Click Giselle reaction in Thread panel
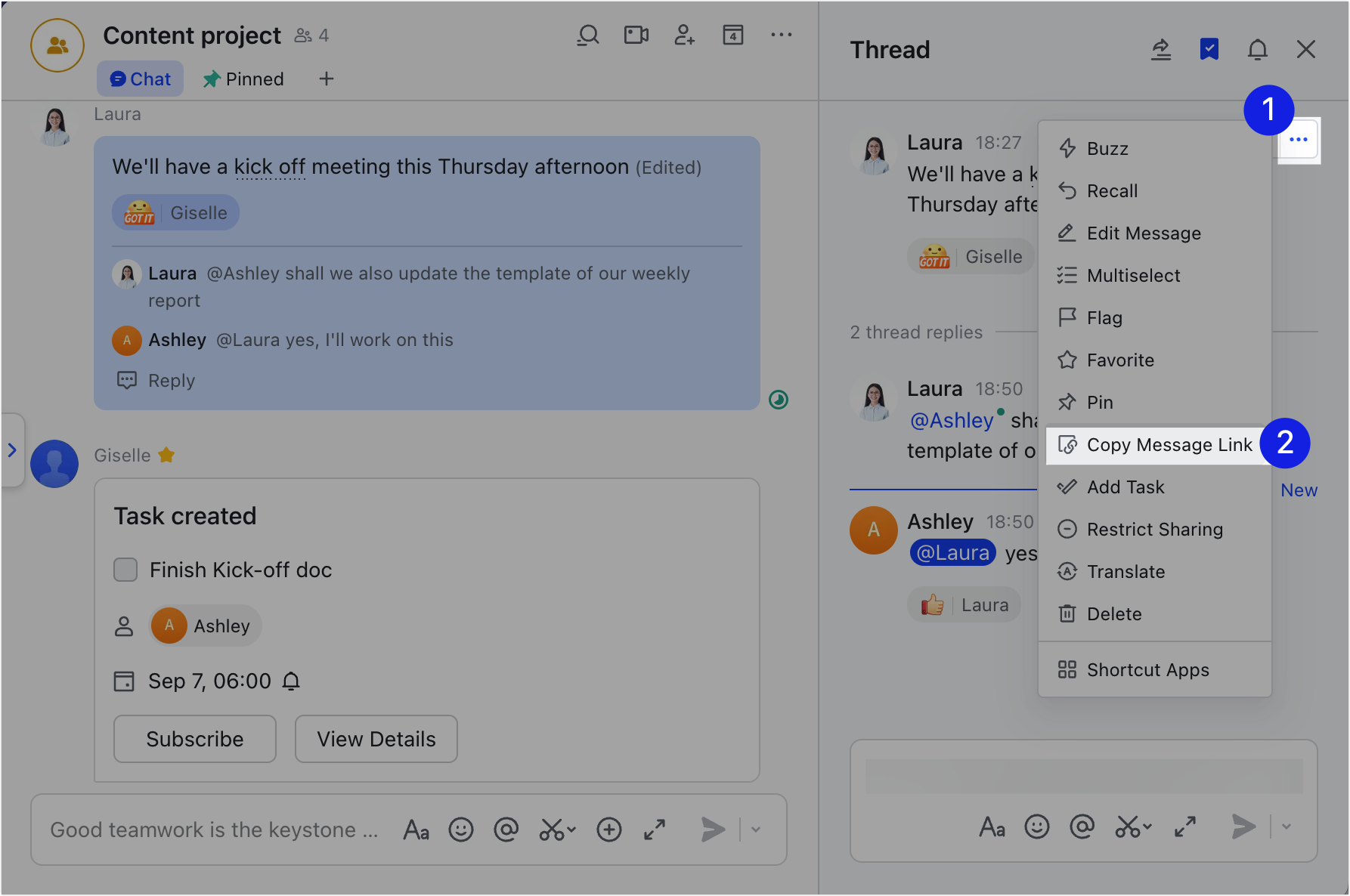Image resolution: width=1350 pixels, height=896 pixels. click(x=971, y=257)
